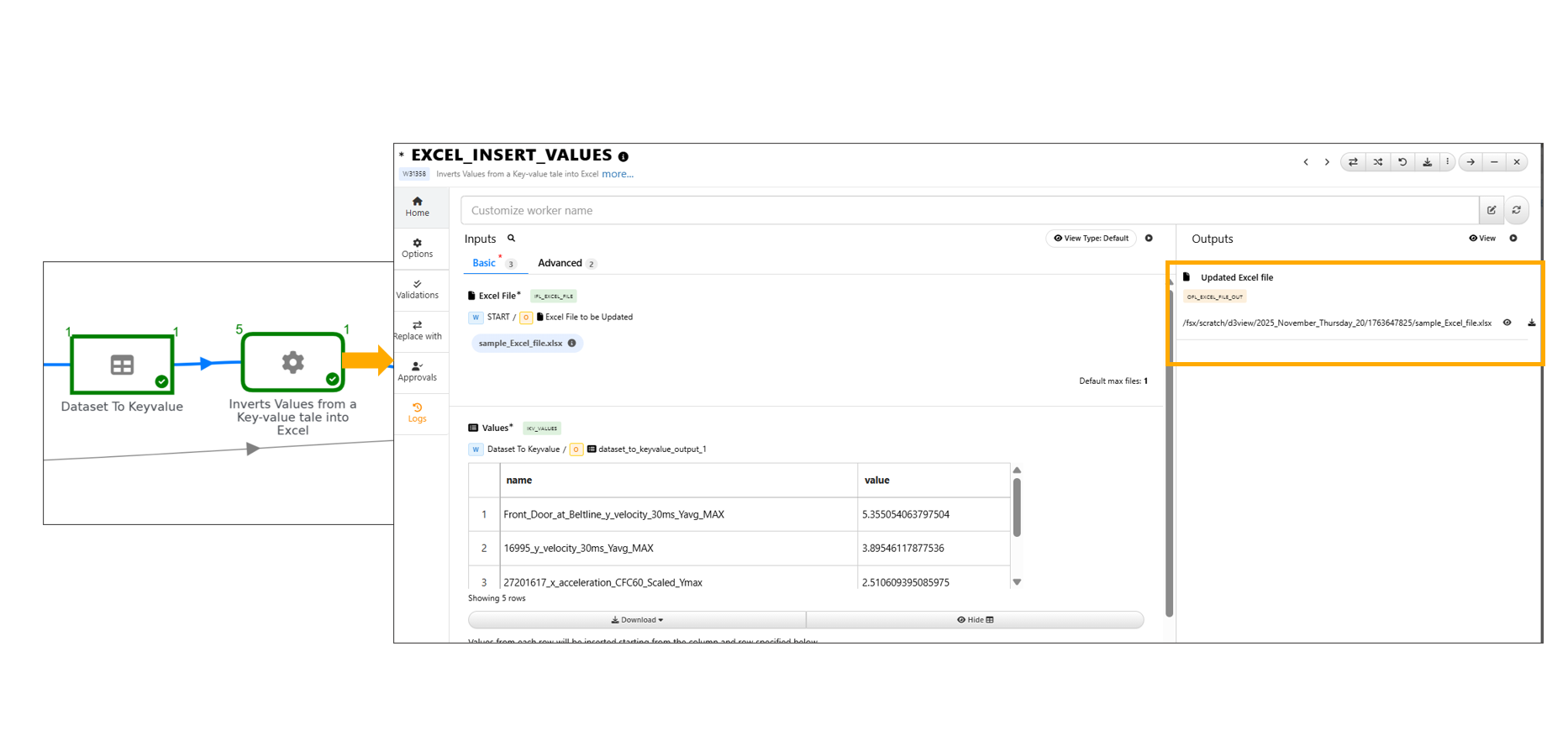Hide the Values table preview
1568x741 pixels.
[x=975, y=620]
